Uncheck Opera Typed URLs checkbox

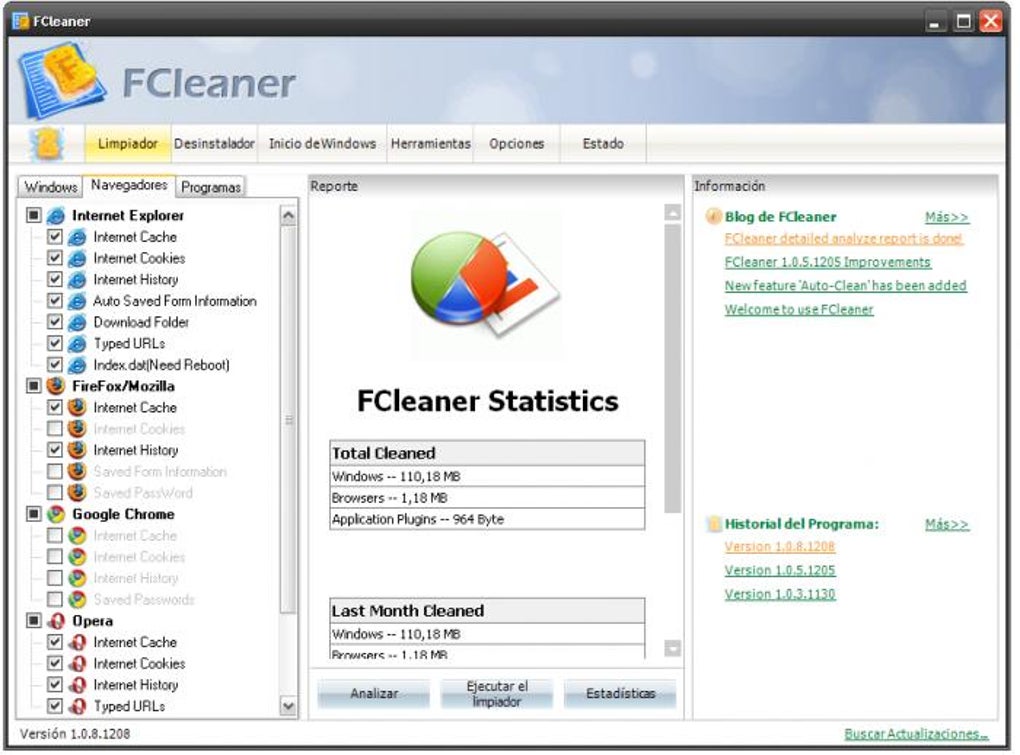[x=55, y=706]
